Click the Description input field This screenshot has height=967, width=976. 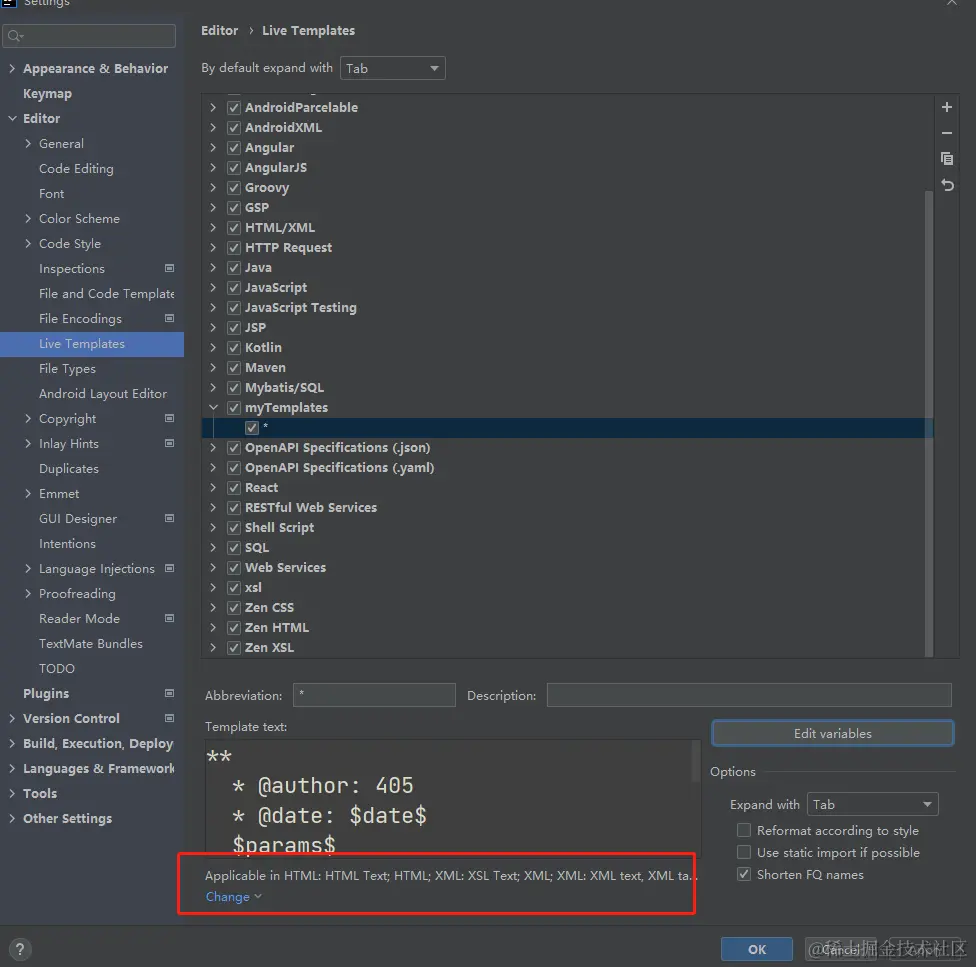pyautogui.click(x=749, y=695)
